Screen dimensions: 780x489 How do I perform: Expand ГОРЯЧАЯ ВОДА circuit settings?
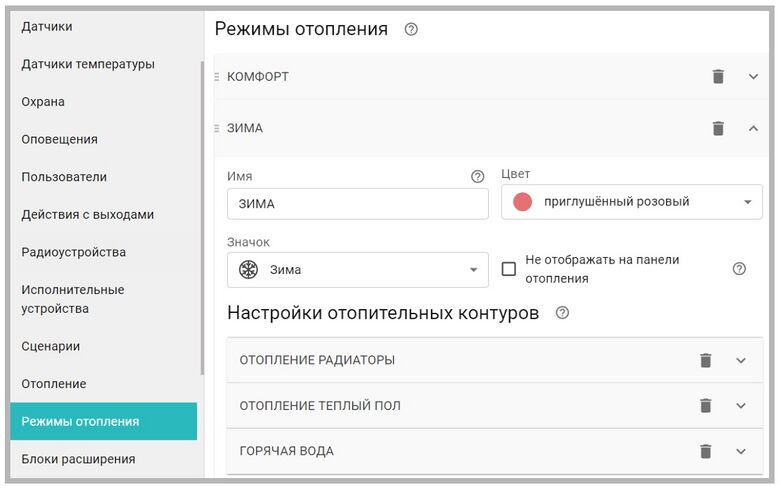[x=741, y=451]
